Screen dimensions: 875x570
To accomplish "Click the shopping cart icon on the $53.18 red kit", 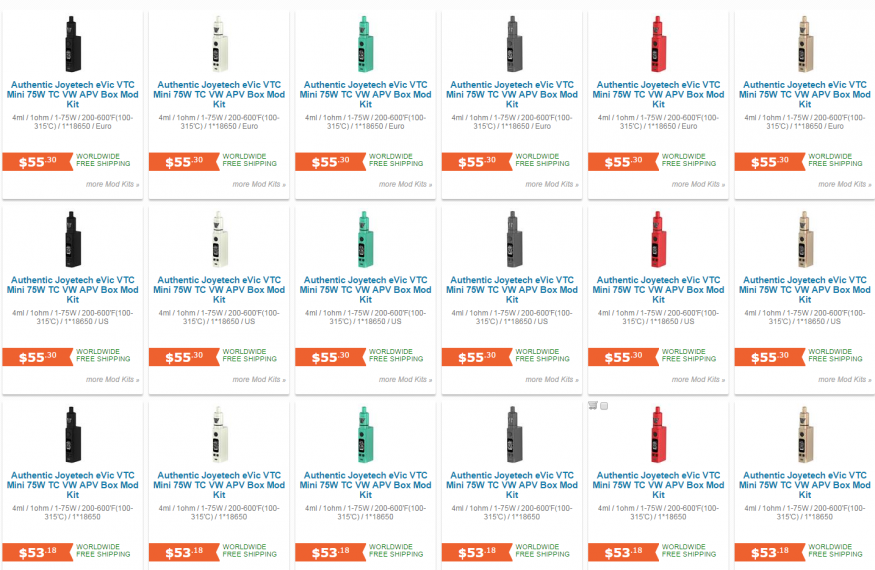I will (x=593, y=406).
